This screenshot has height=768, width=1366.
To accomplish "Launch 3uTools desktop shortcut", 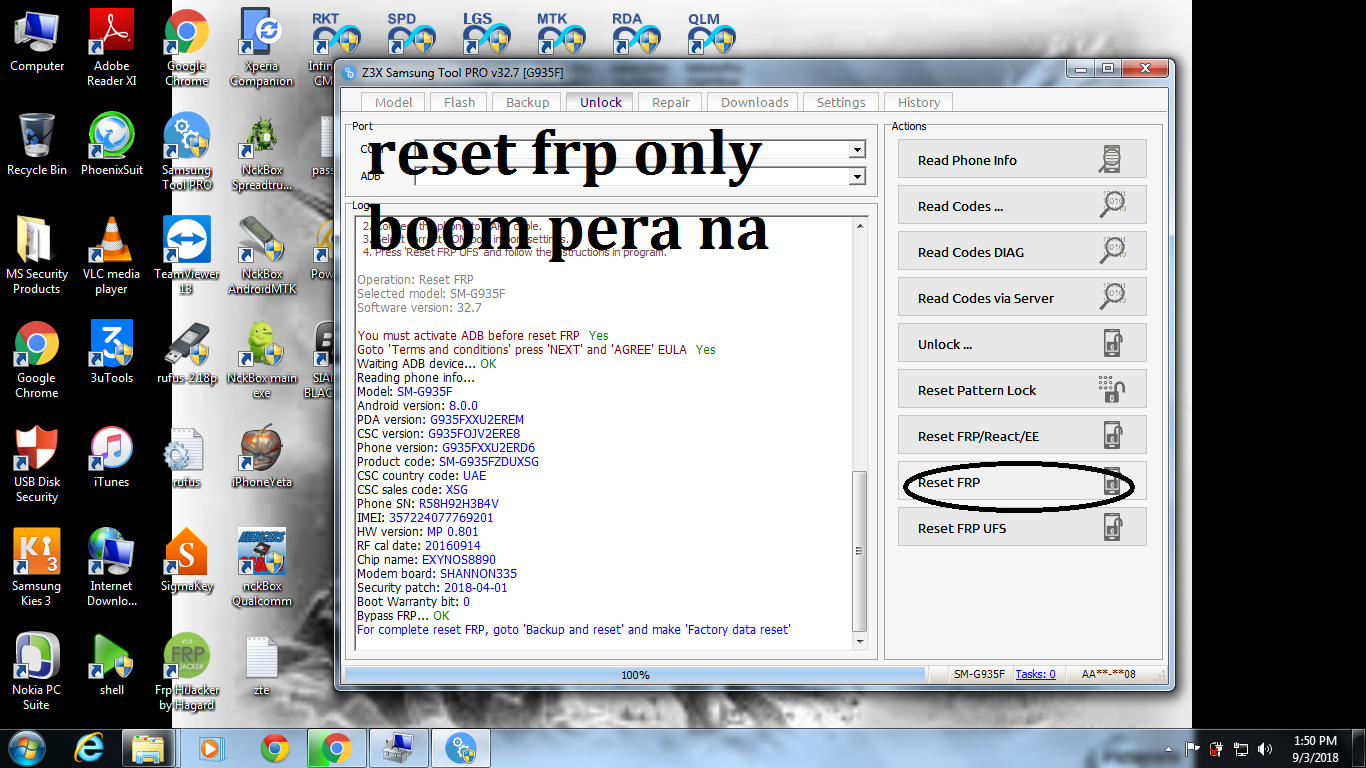I will (x=112, y=353).
